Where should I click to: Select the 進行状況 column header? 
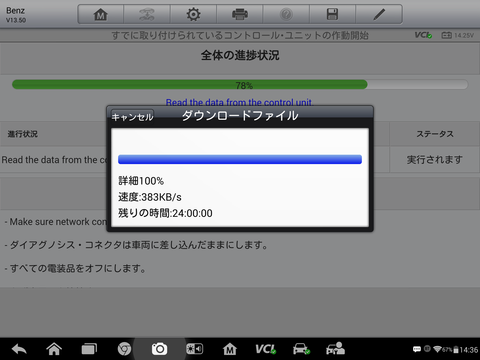tap(23, 134)
